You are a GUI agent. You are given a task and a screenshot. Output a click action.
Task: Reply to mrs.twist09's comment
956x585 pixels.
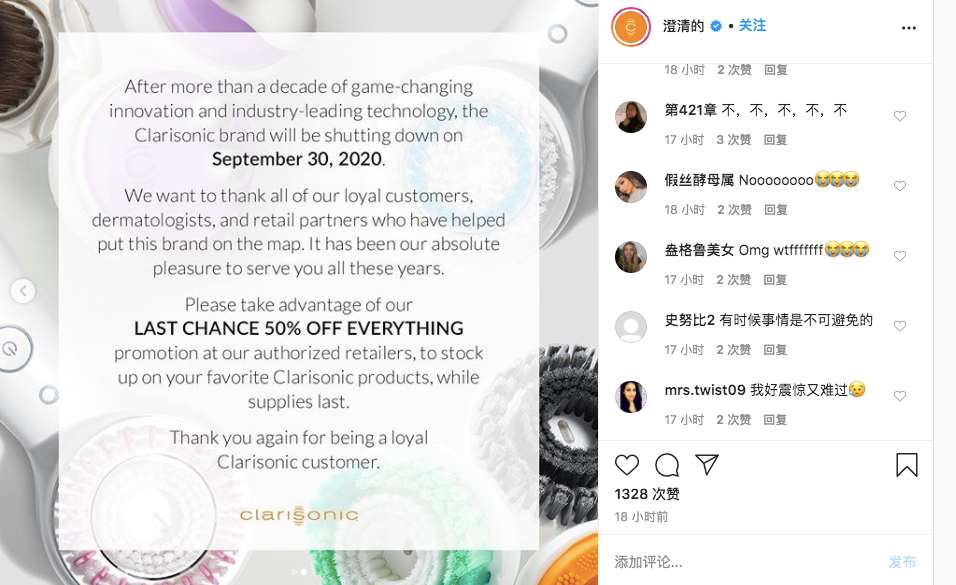[776, 420]
